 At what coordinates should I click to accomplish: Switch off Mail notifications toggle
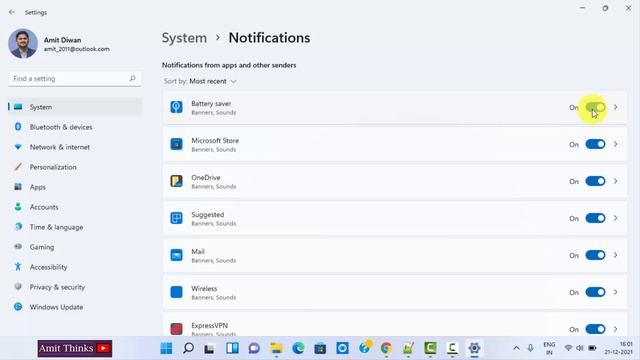click(595, 255)
